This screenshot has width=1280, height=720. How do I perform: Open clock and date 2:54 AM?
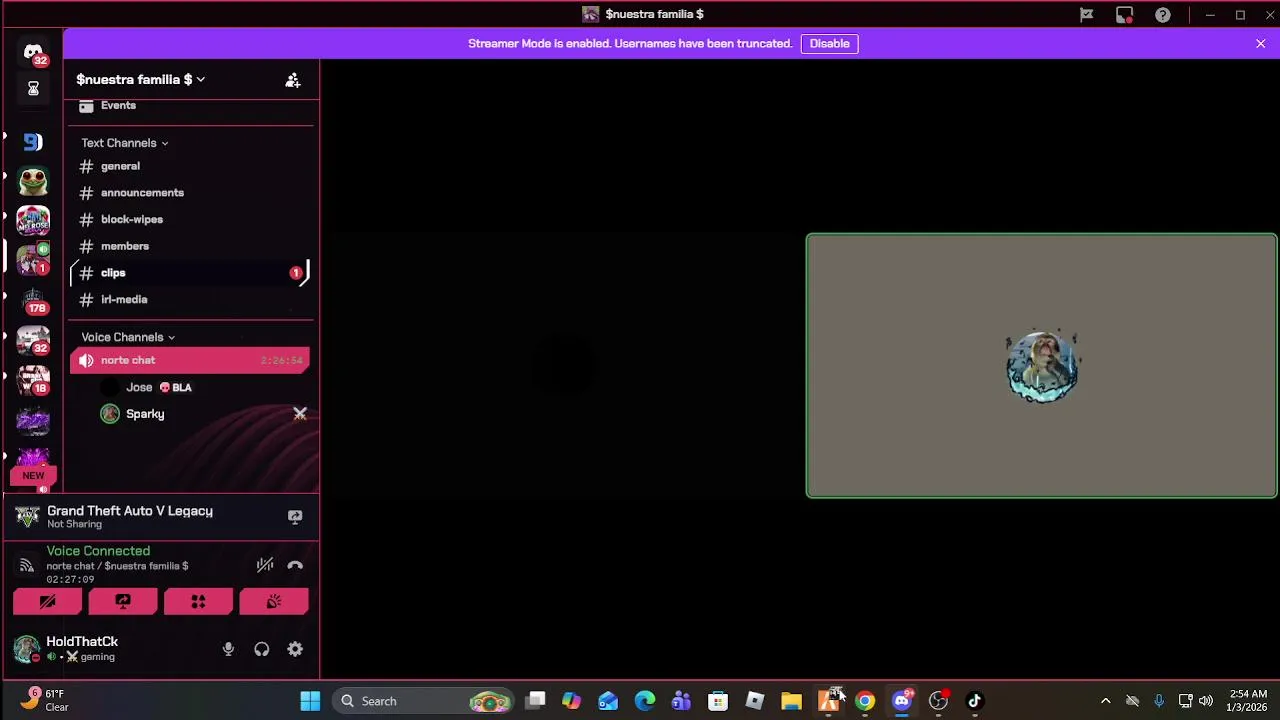click(1248, 700)
